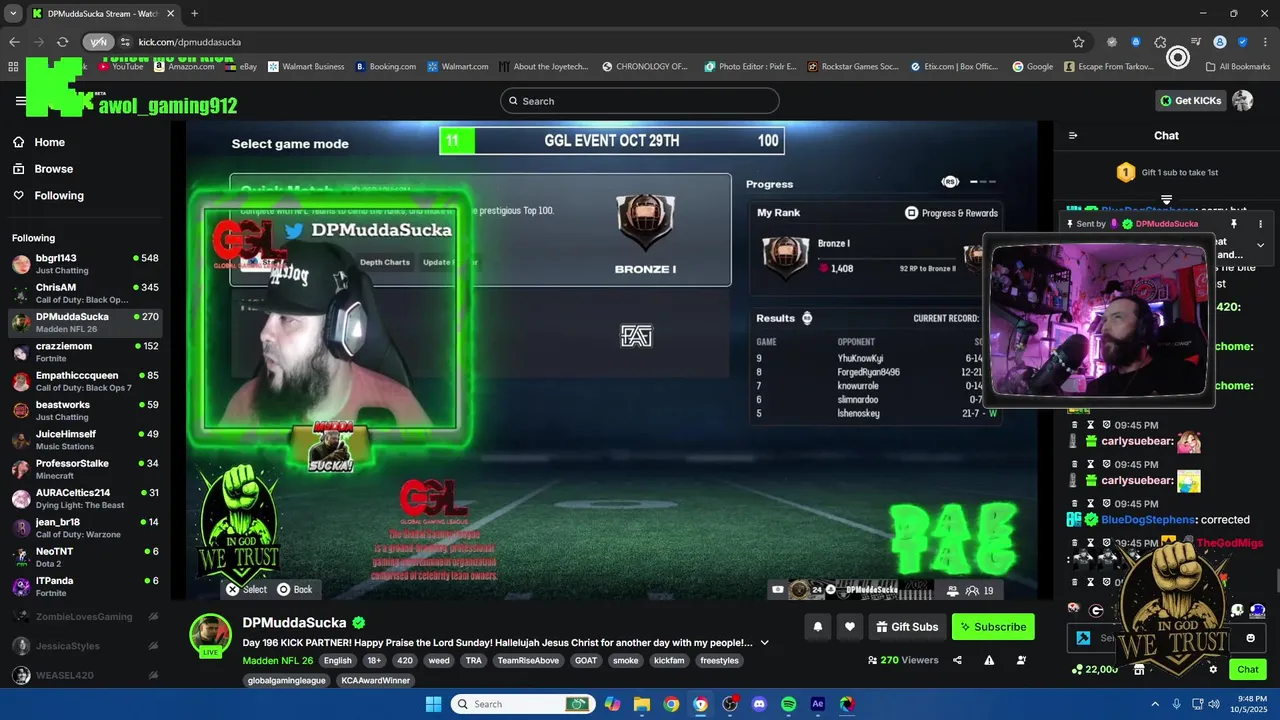1280x720 pixels.
Task: Open the emoji picker in chat input
Action: coord(1250,638)
